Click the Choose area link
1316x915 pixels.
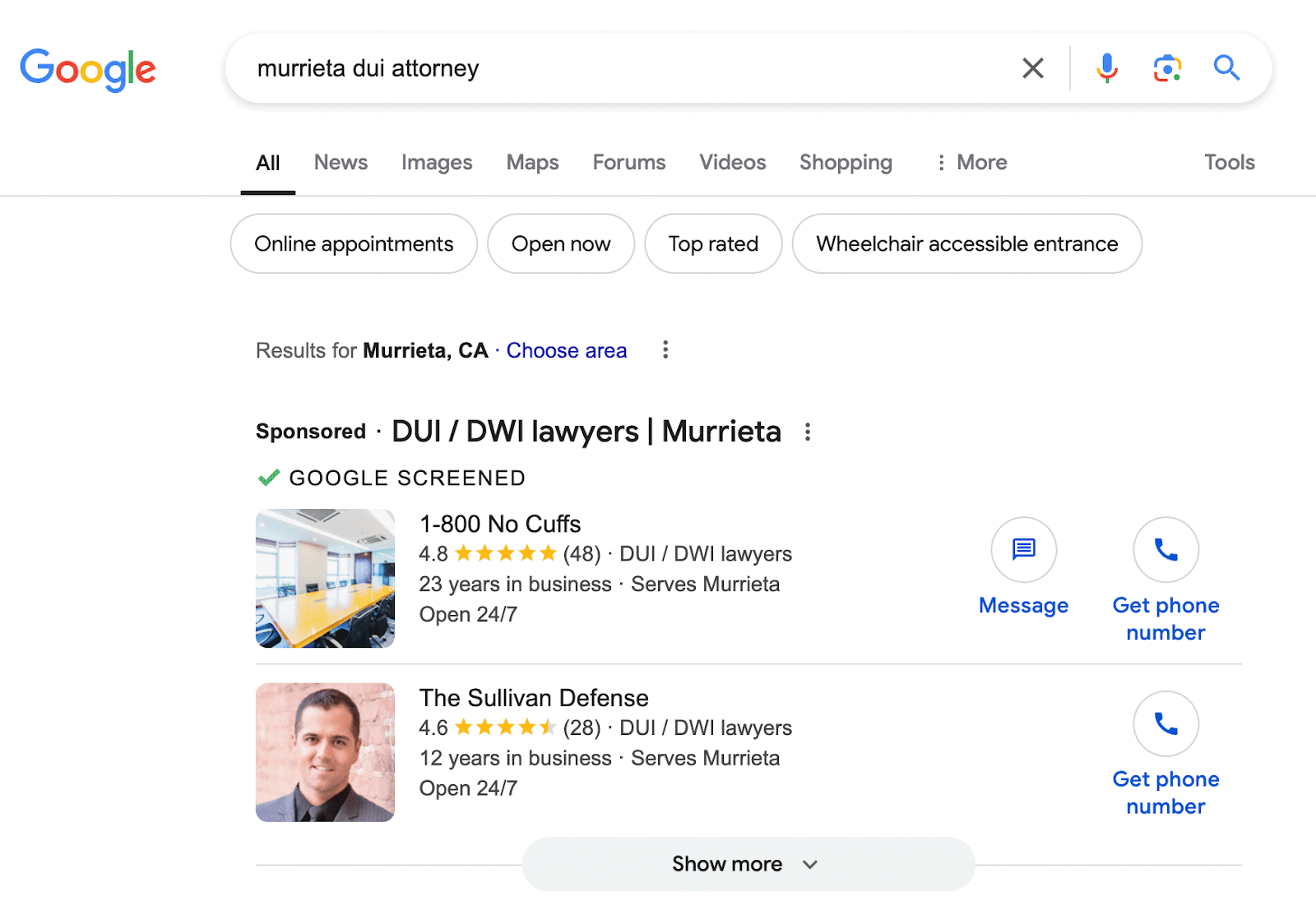tap(567, 350)
